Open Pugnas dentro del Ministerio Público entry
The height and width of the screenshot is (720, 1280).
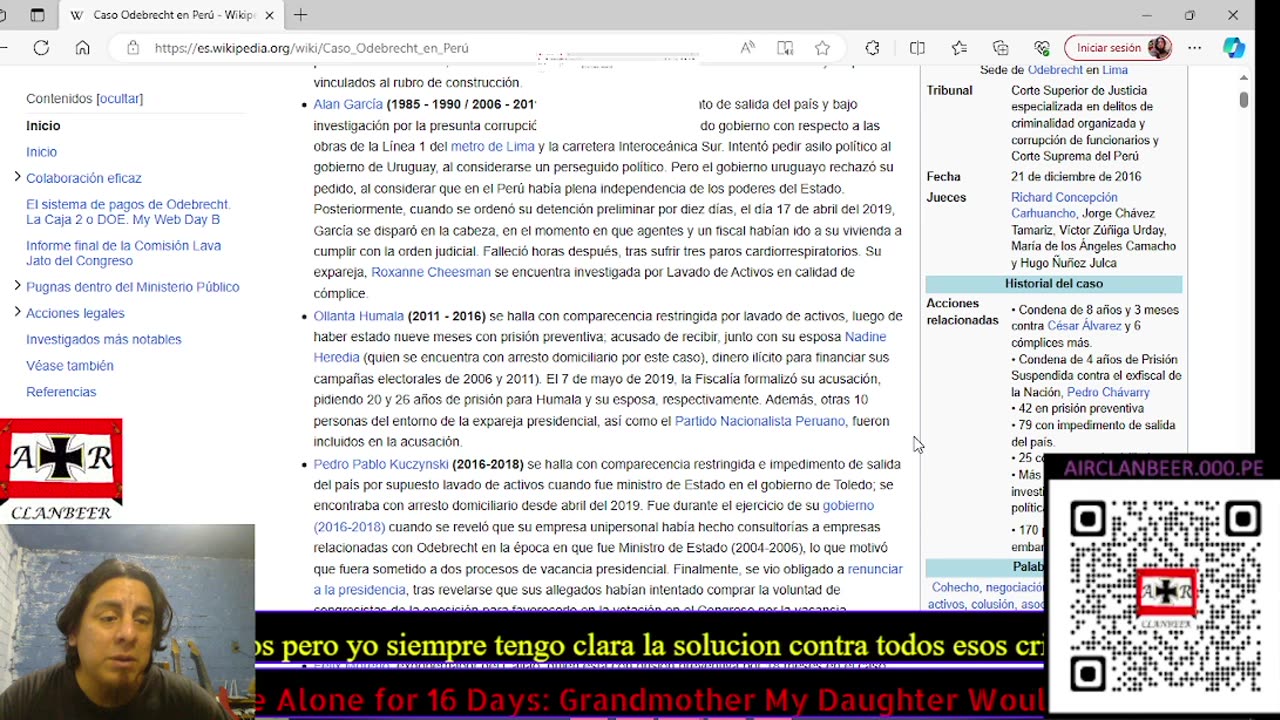[133, 287]
